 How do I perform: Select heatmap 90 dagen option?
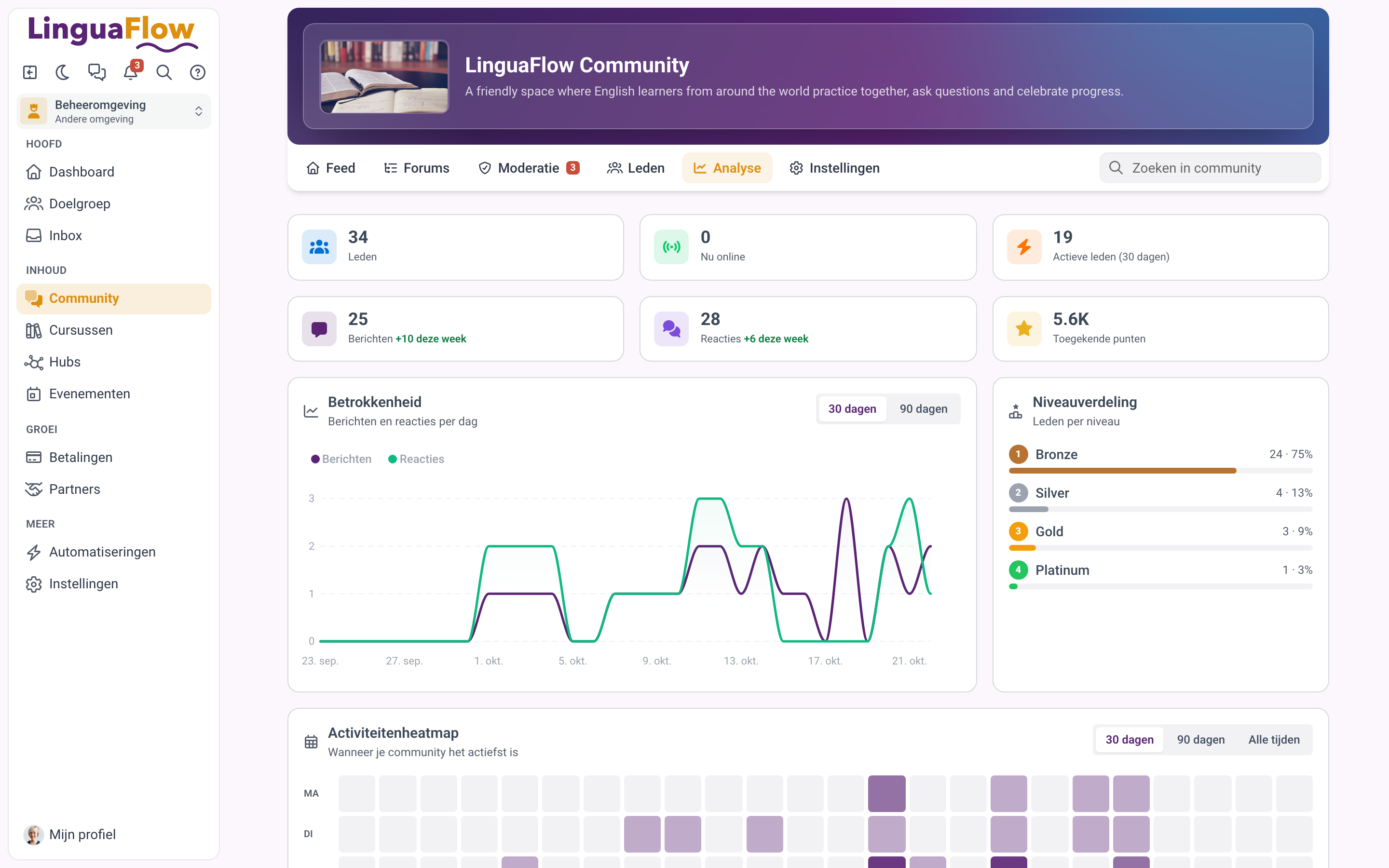click(x=1201, y=739)
